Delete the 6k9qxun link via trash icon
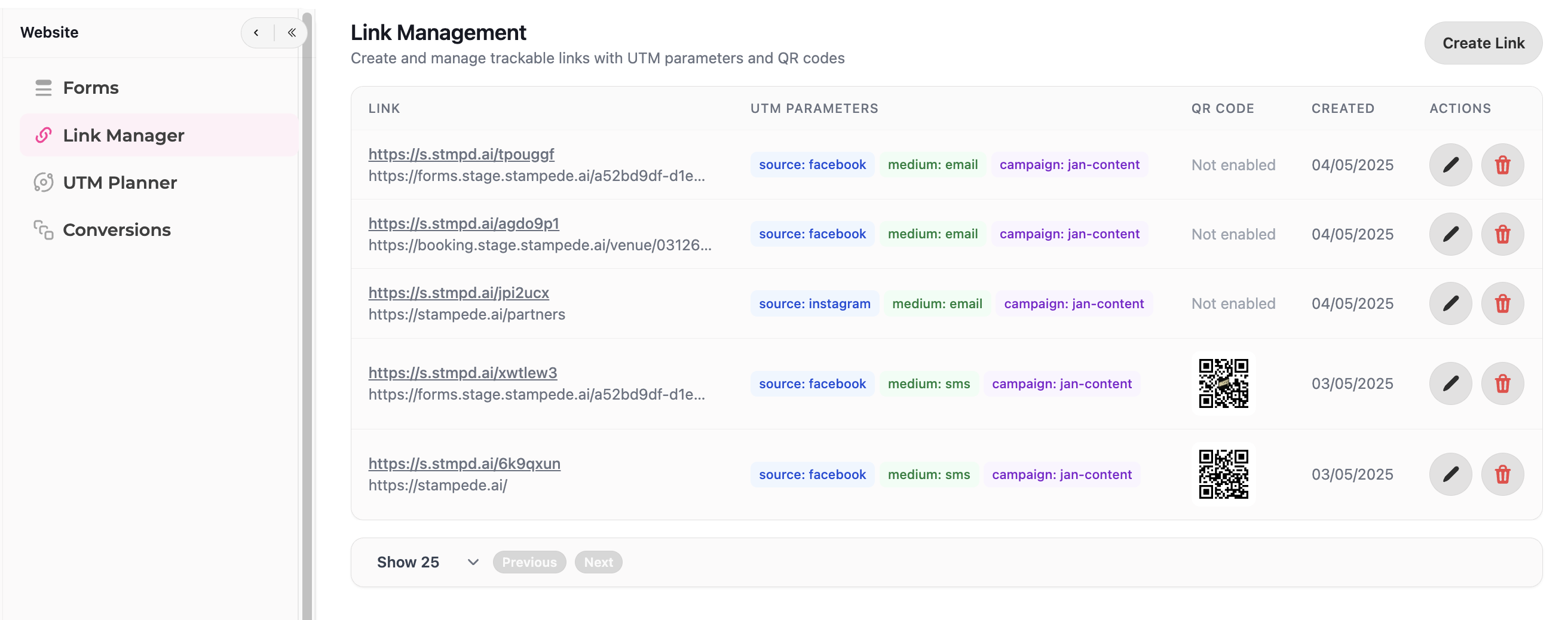 [1502, 475]
